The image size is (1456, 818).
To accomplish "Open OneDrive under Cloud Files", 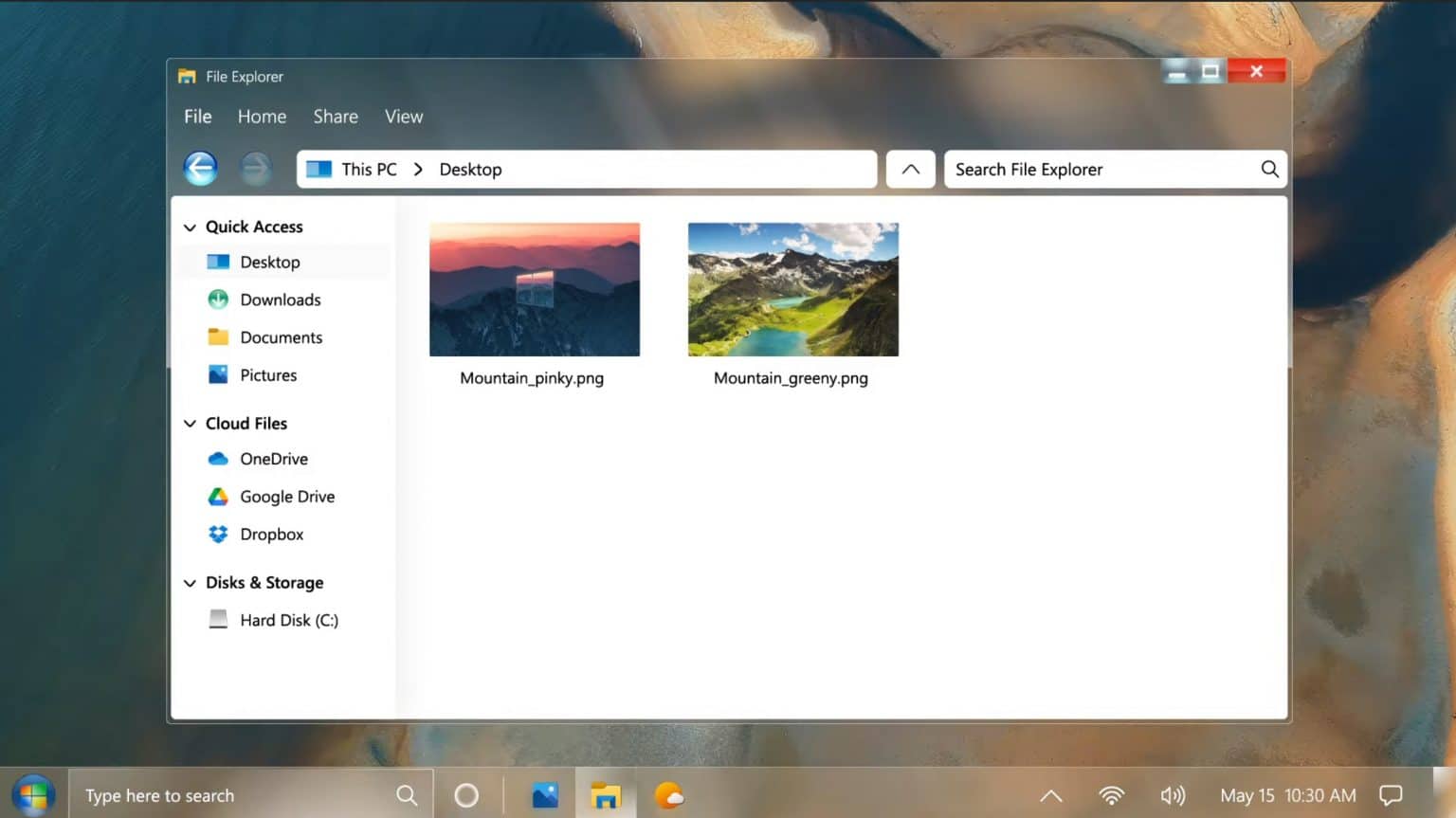I will pos(273,459).
